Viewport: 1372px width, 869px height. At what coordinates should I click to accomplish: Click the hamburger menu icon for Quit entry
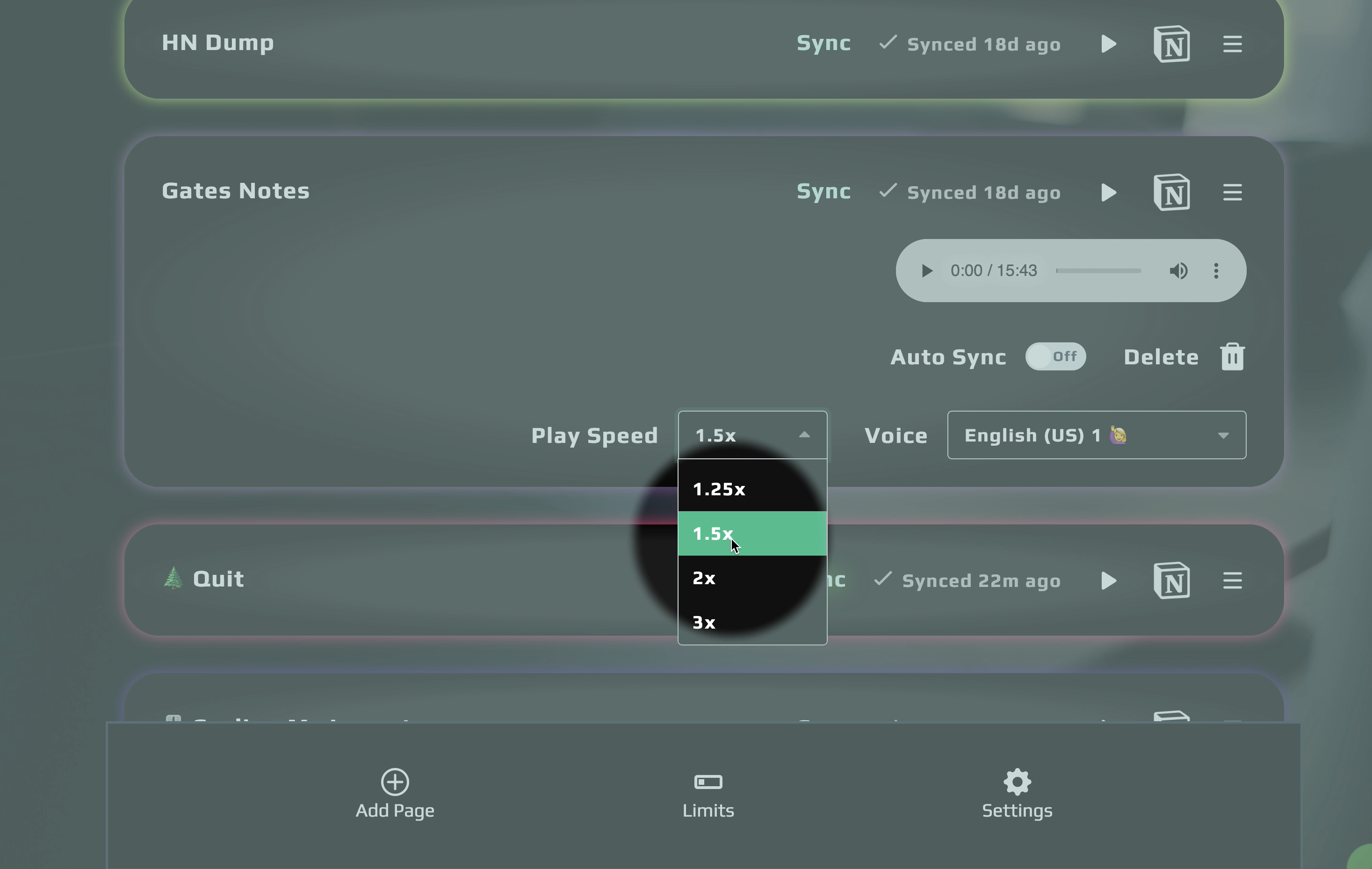pos(1233,580)
